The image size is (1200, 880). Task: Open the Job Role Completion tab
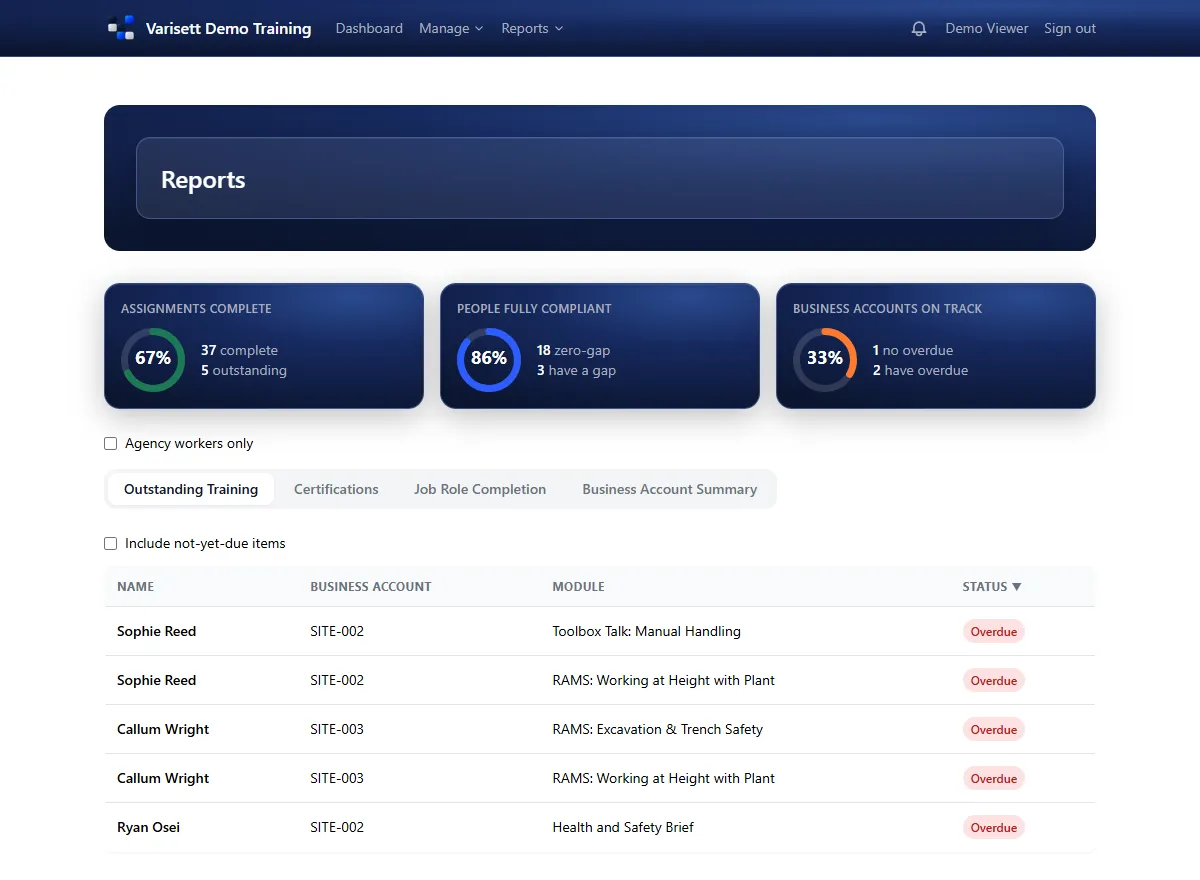pos(480,489)
